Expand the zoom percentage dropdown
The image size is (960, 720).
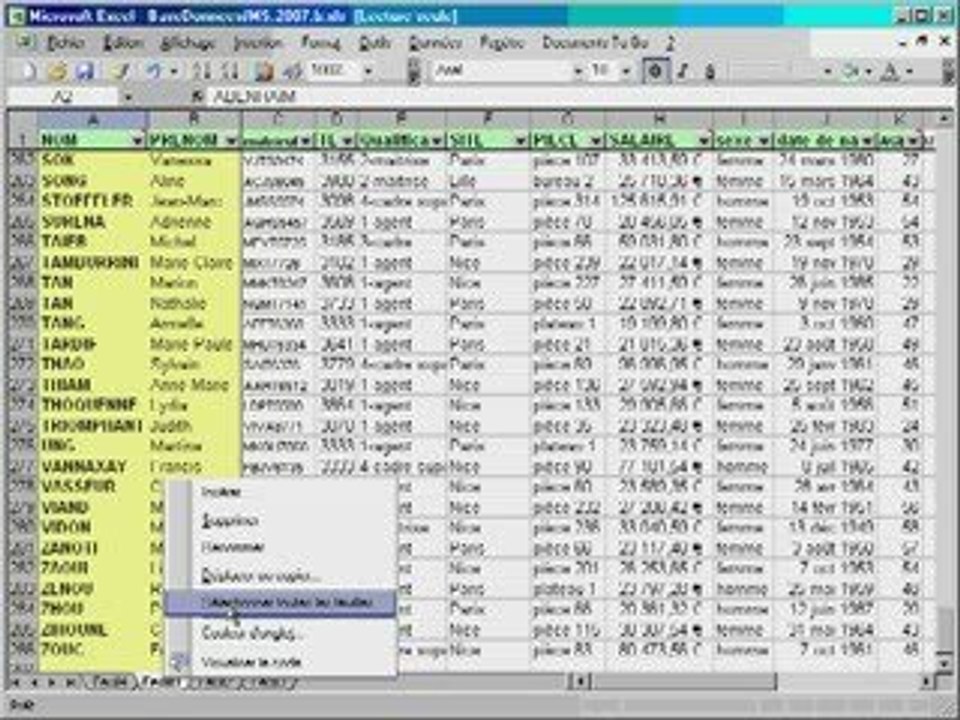[369, 72]
